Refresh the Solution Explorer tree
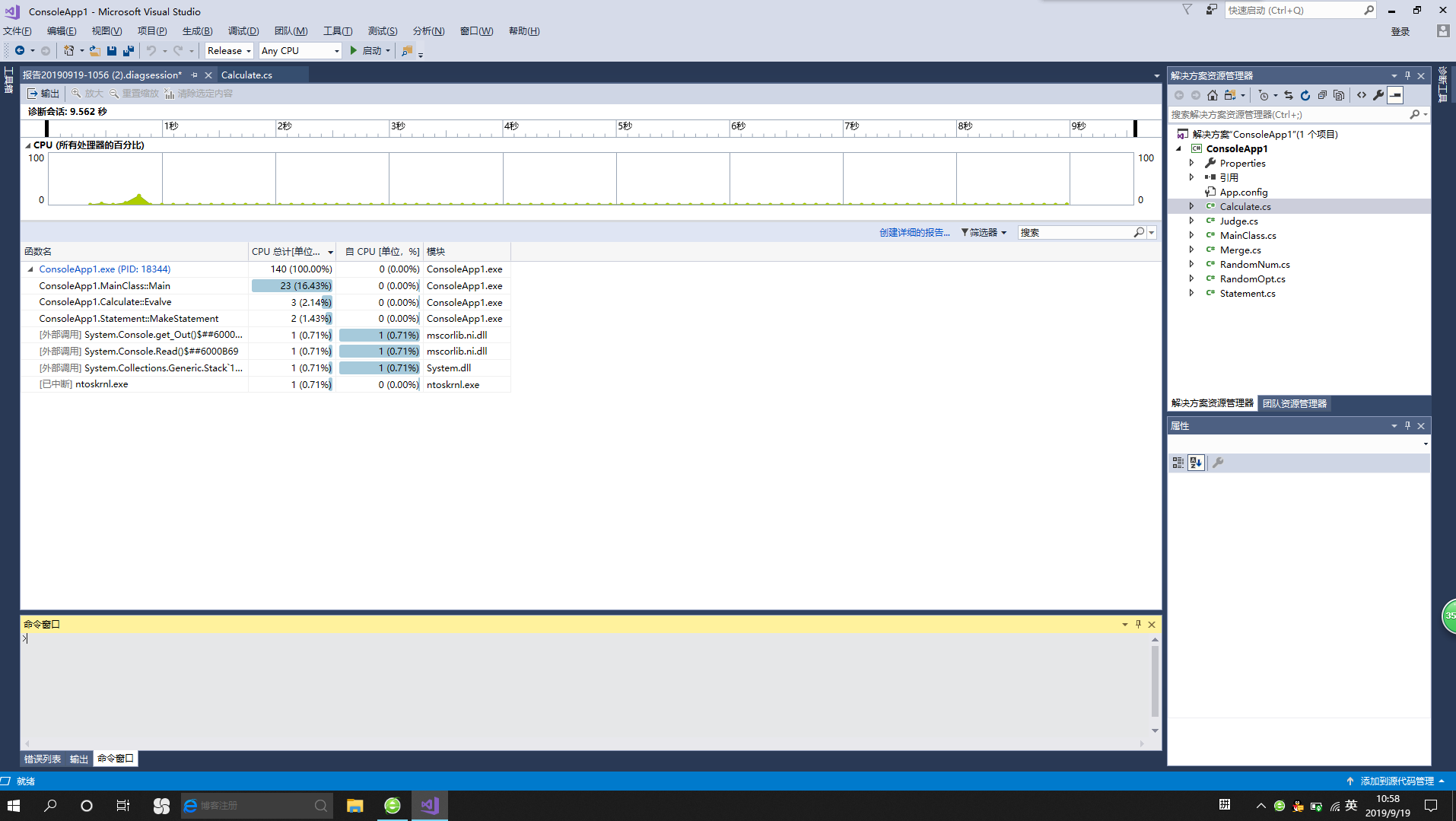Image resolution: width=1456 pixels, height=821 pixels. [1305, 95]
